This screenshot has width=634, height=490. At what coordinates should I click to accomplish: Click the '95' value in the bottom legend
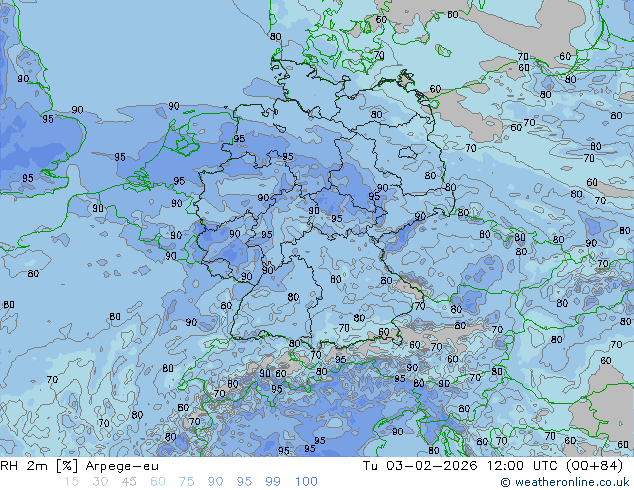[244, 482]
